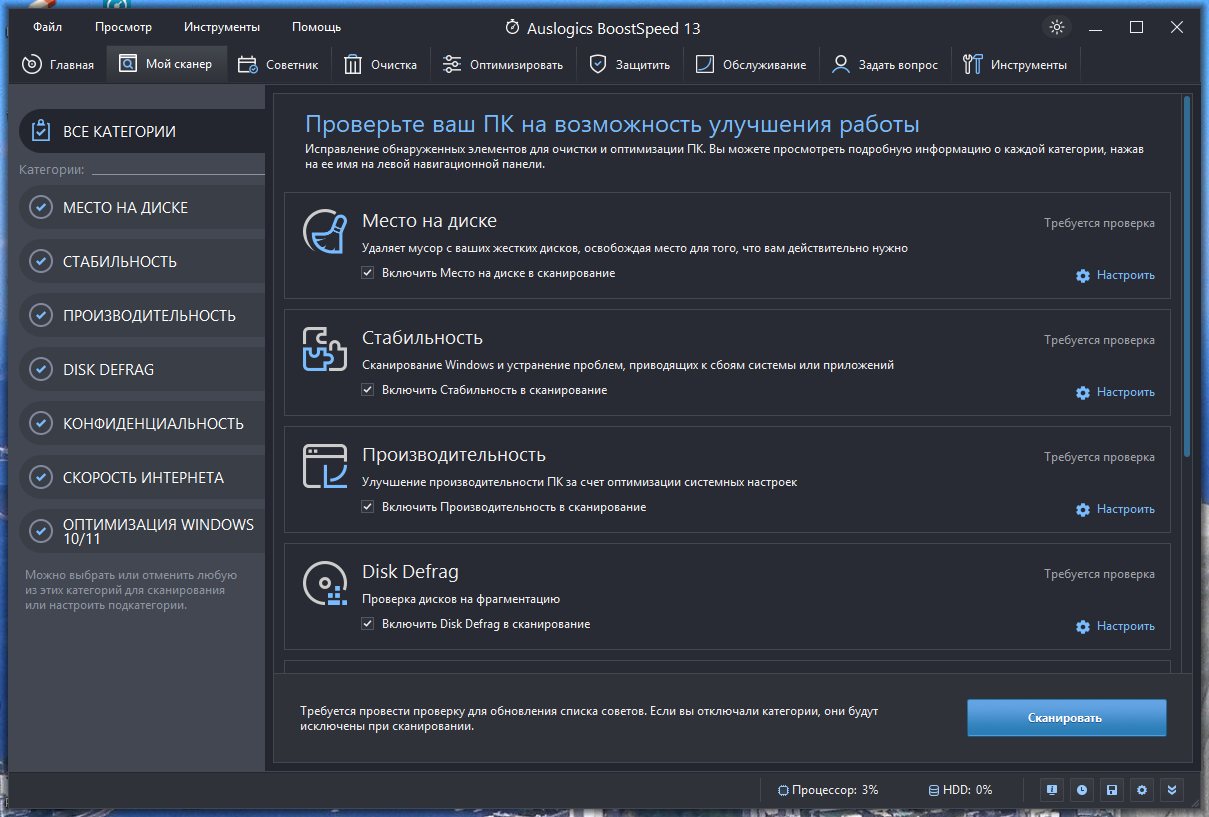Viewport: 1209px width, 817px height.
Task: Uncheck Включить Стабильность в сканирование
Action: pyautogui.click(x=368, y=390)
